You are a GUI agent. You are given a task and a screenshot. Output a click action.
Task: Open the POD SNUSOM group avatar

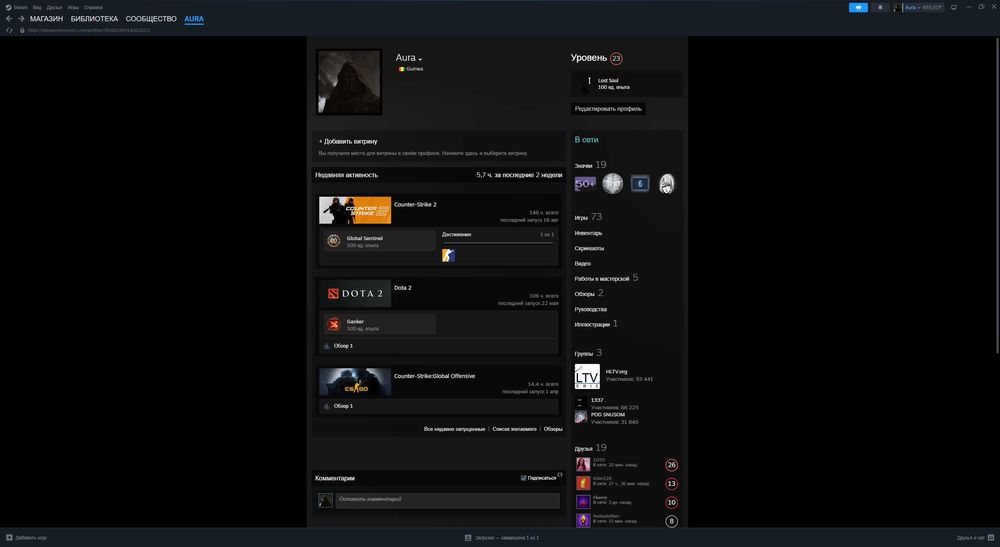click(x=580, y=418)
